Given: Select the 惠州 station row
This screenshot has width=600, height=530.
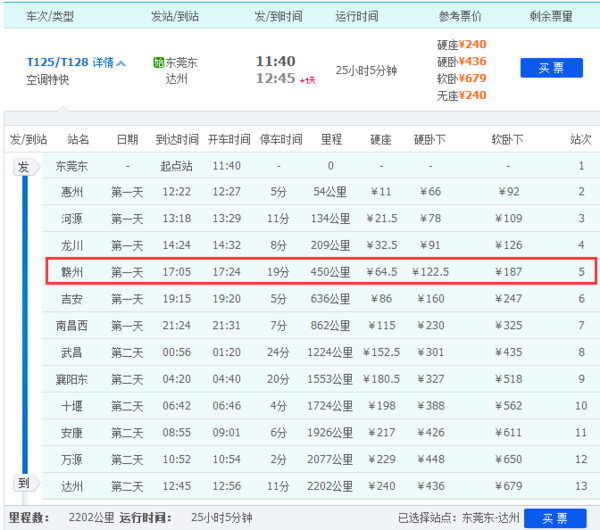Looking at the screenshot, I should (x=320, y=191).
